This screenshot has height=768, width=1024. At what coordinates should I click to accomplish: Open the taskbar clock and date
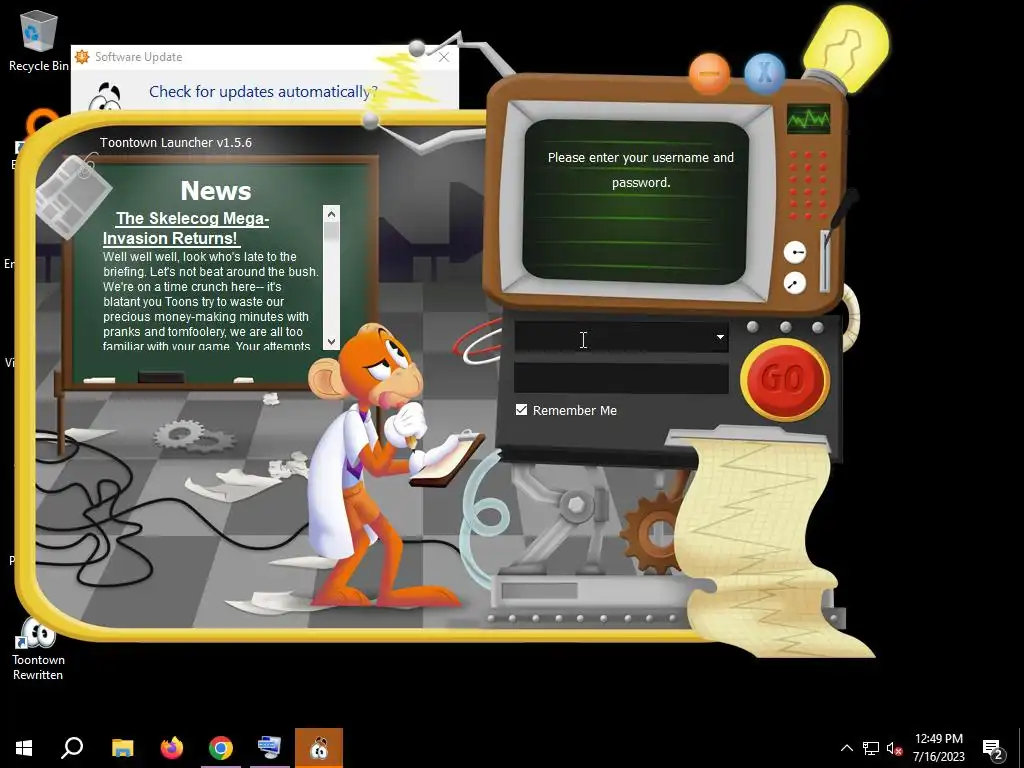point(938,748)
